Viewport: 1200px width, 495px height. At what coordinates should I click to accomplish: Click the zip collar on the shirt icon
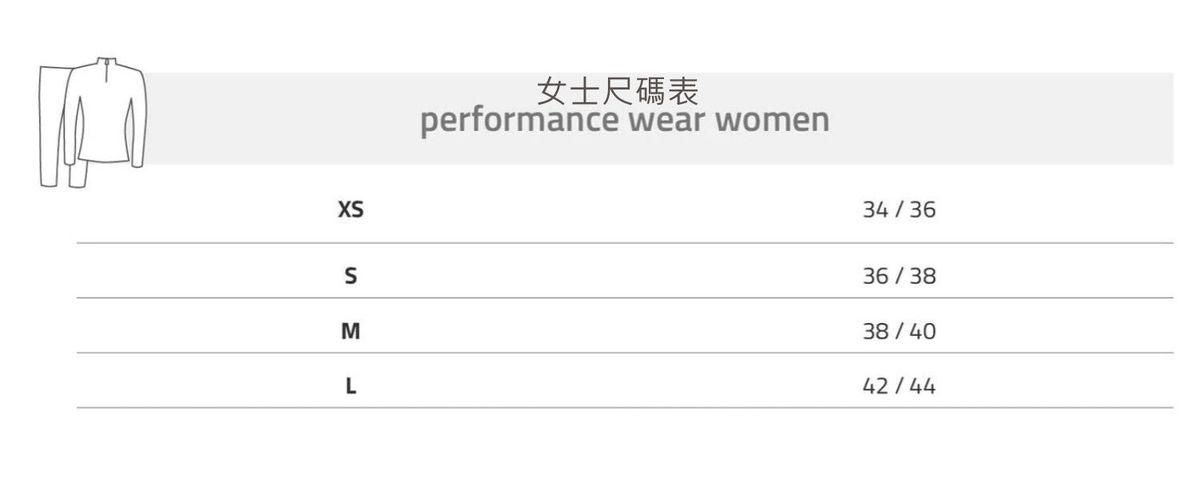coord(104,66)
